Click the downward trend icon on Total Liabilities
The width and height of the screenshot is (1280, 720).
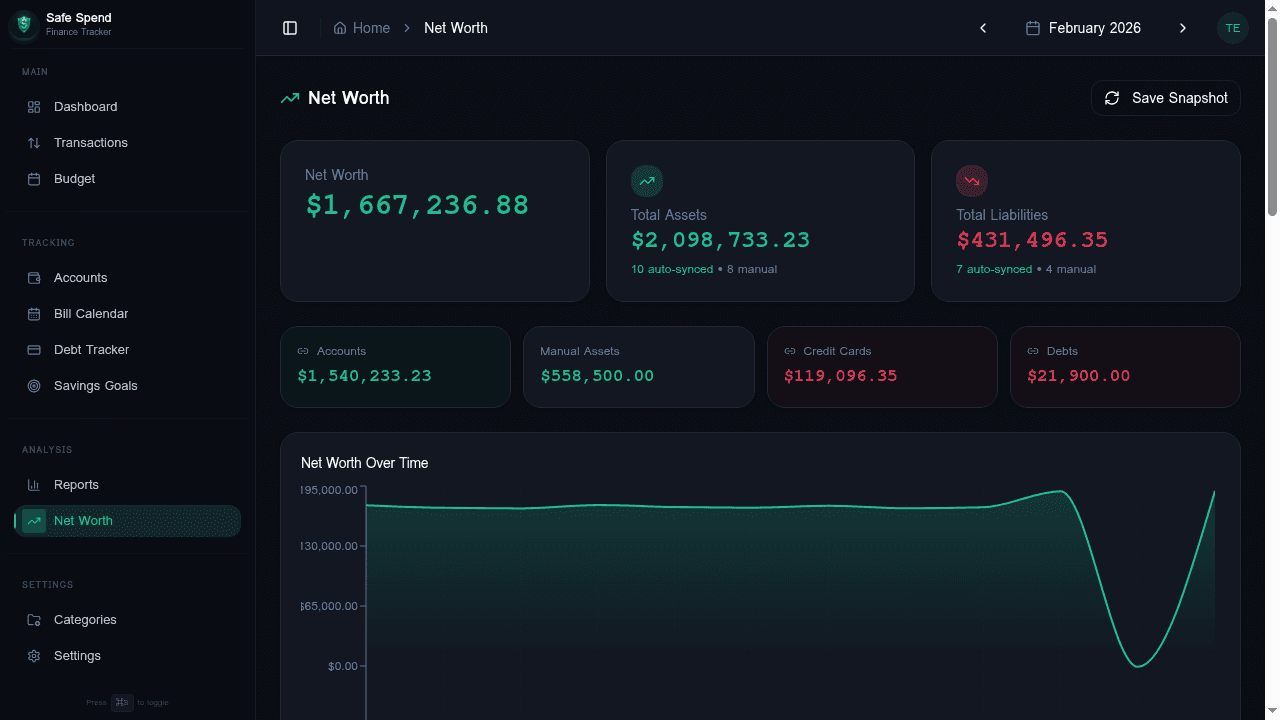(x=971, y=180)
